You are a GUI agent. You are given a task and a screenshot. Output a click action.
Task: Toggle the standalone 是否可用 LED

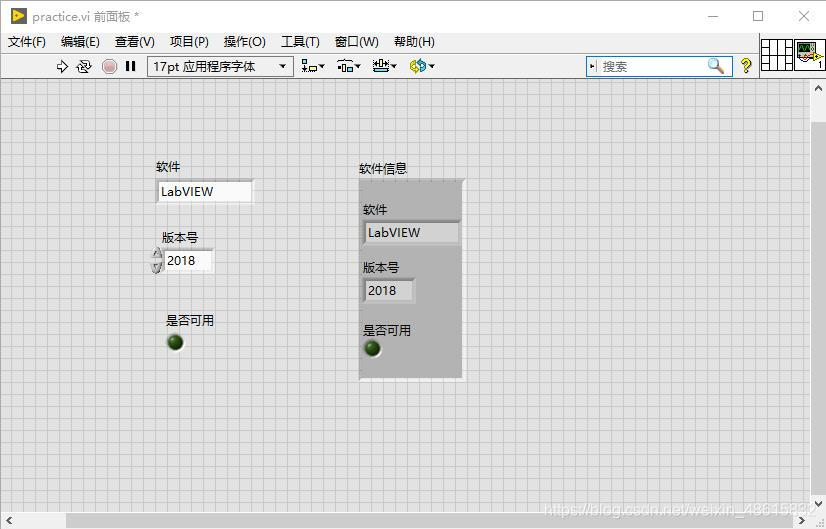[175, 342]
